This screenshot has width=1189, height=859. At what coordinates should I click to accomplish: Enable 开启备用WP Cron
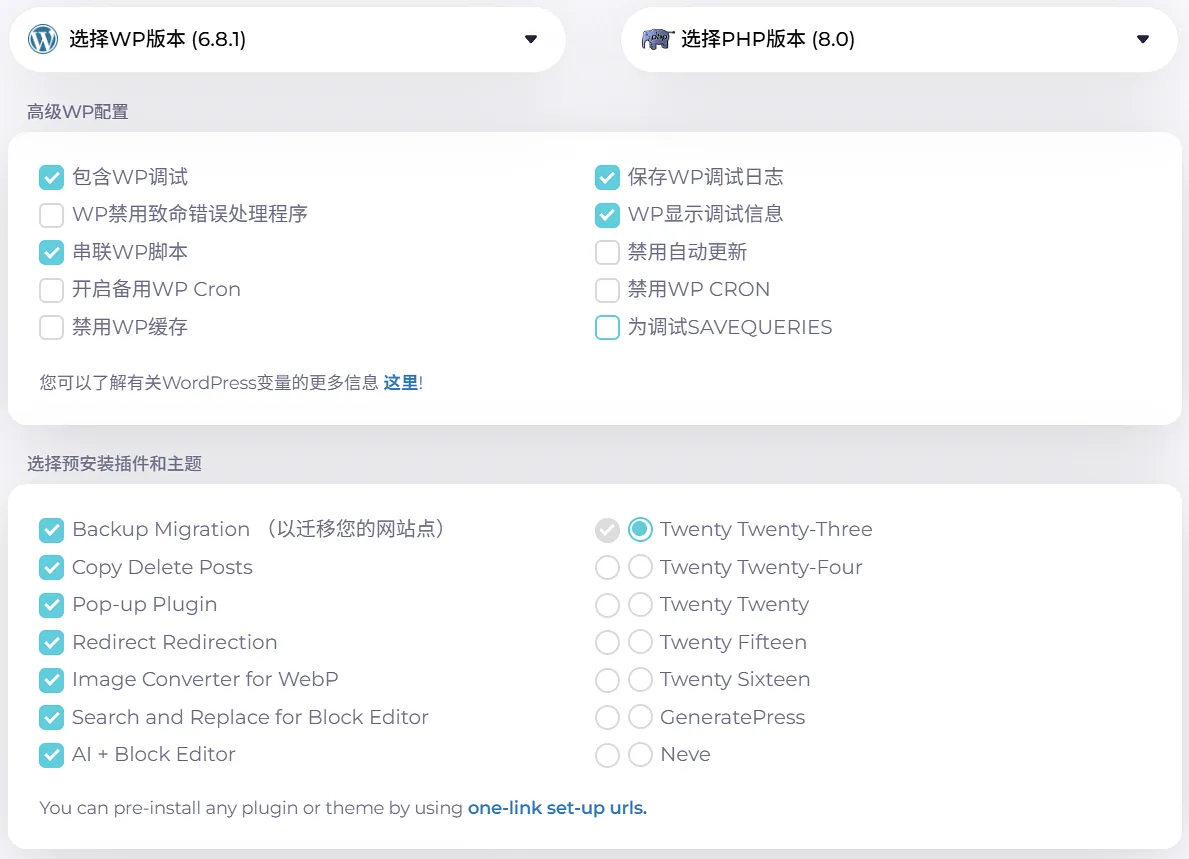(x=51, y=290)
